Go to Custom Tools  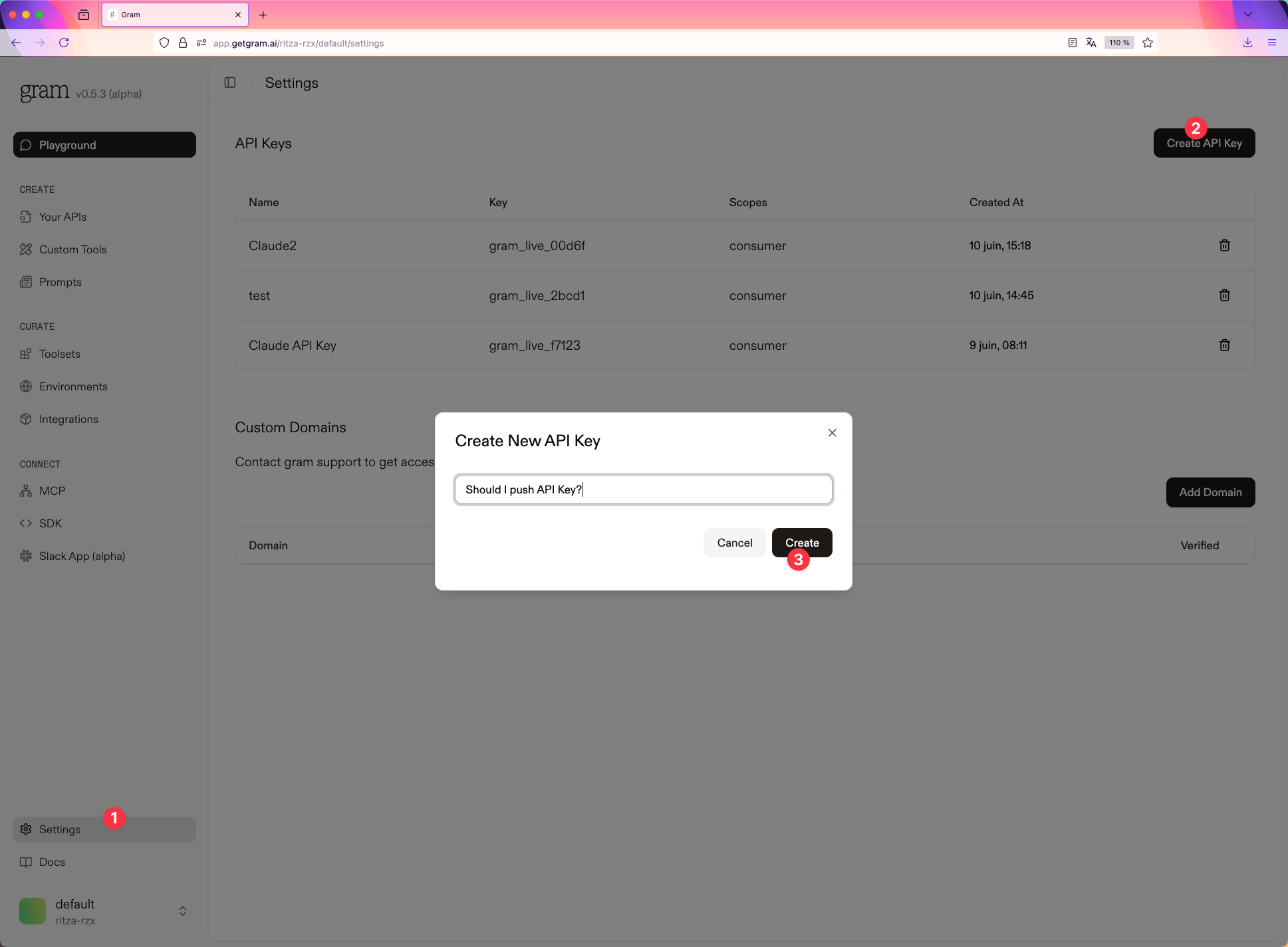(72, 249)
